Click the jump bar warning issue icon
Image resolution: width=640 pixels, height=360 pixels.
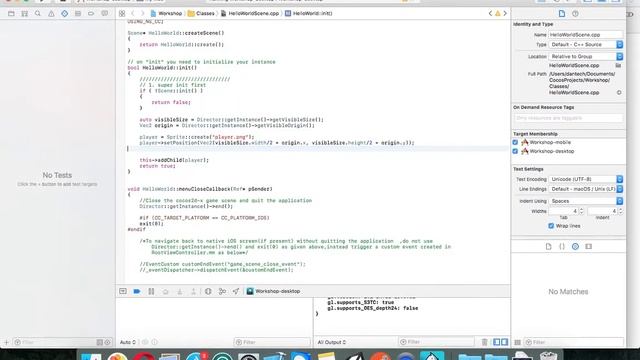[x=498, y=13]
